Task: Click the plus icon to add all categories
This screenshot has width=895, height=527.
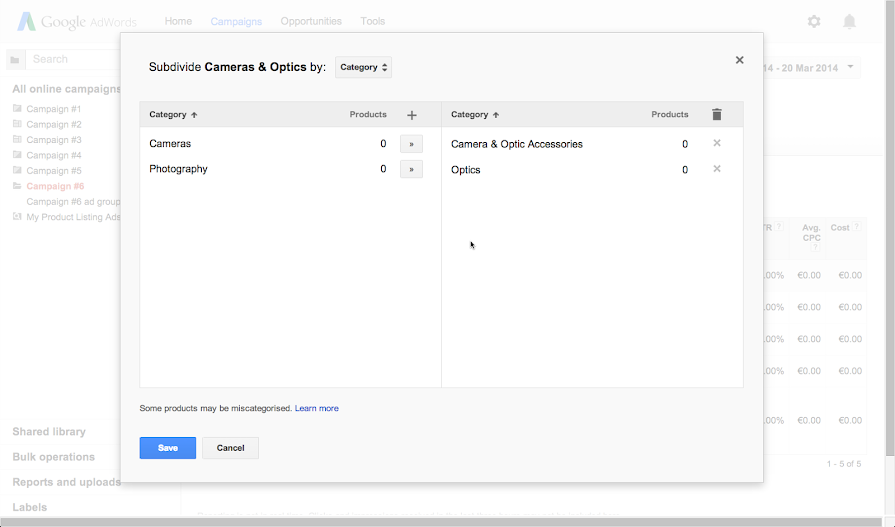Action: coord(412,115)
